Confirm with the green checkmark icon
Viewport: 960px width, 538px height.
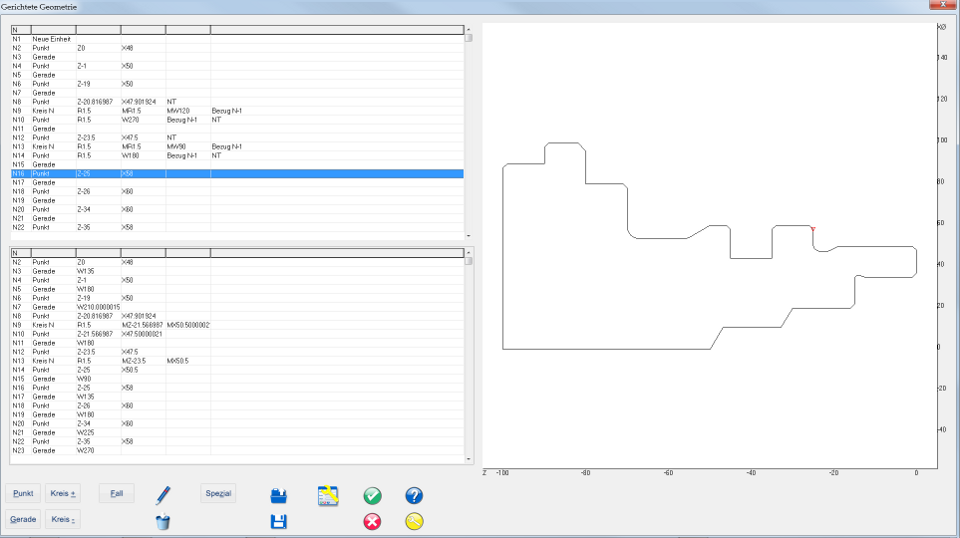click(x=372, y=496)
